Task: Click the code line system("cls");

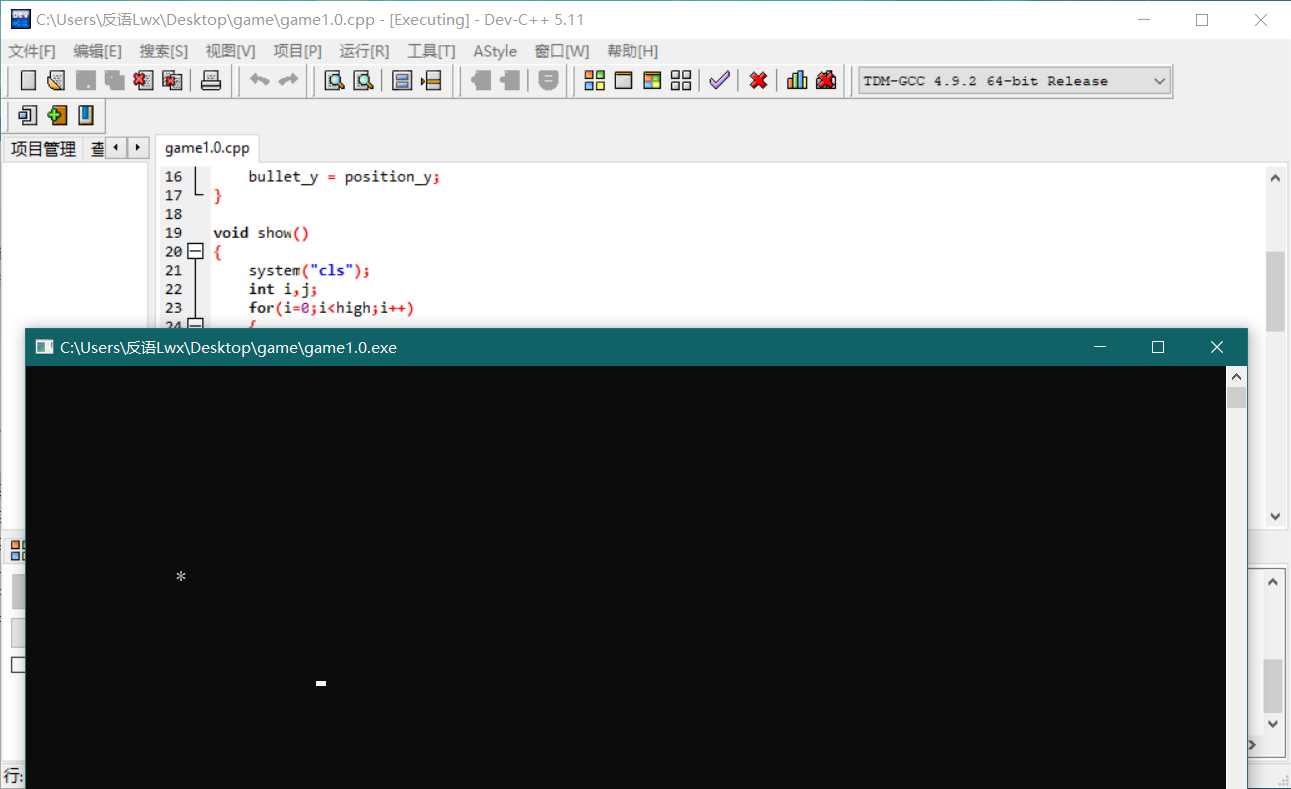Action: [x=309, y=270]
